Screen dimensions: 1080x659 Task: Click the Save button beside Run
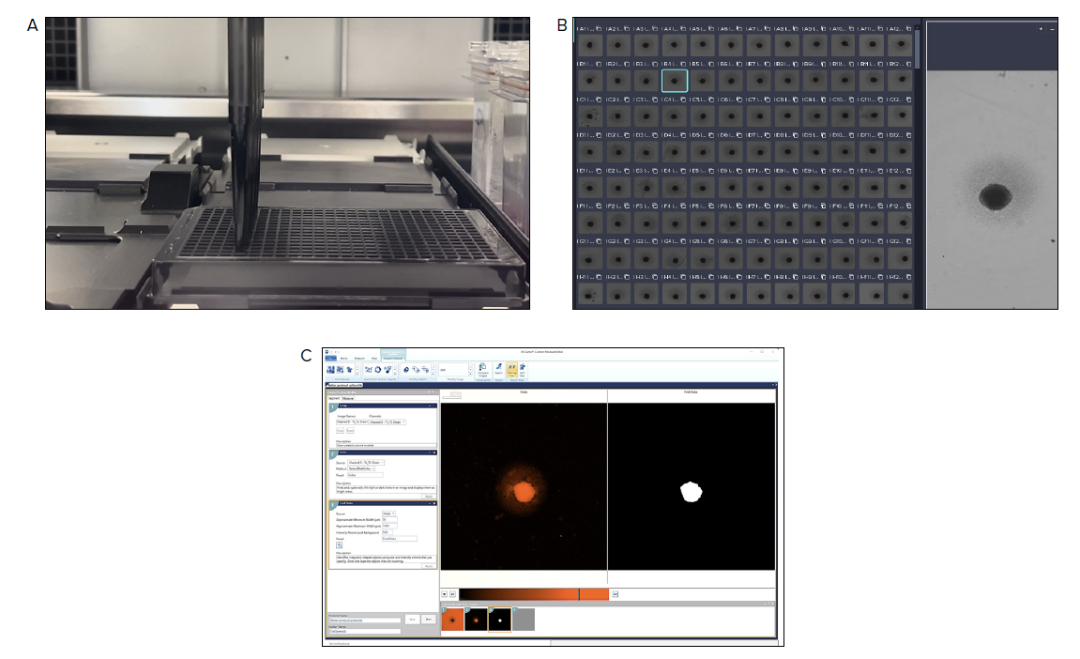click(x=413, y=619)
